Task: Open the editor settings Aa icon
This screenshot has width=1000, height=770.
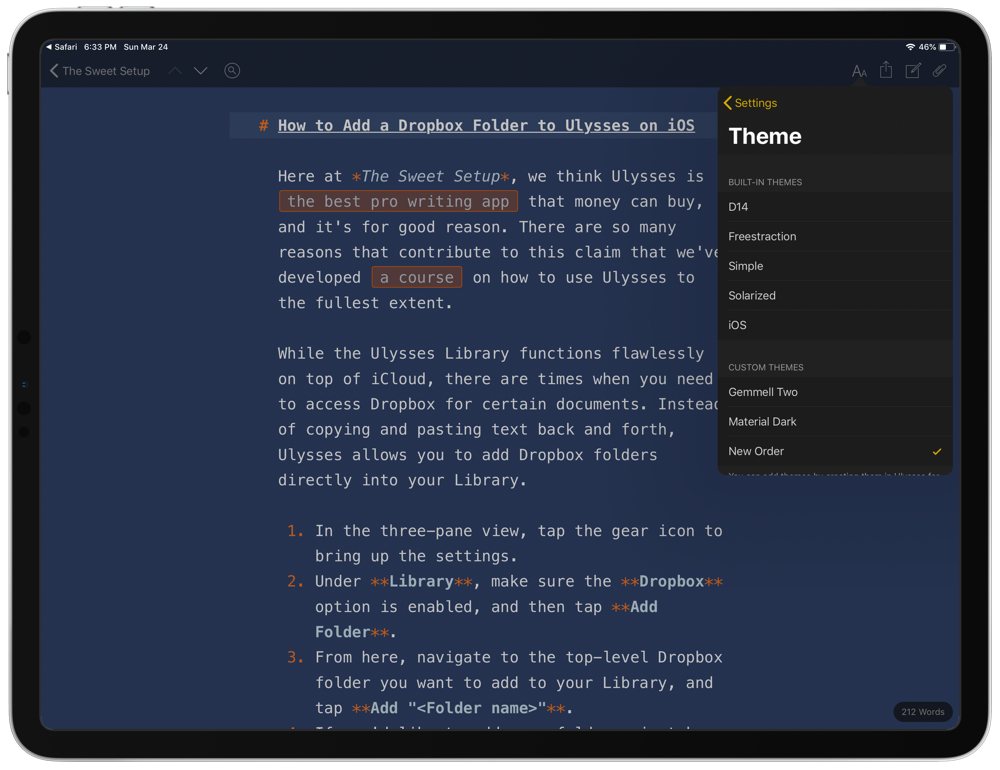Action: pyautogui.click(x=859, y=71)
